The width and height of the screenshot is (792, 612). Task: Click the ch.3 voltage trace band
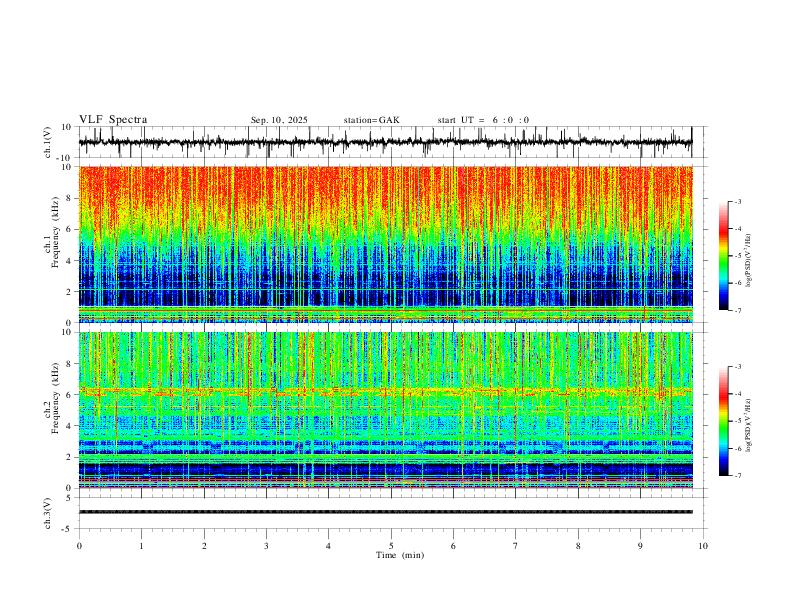pos(385,512)
